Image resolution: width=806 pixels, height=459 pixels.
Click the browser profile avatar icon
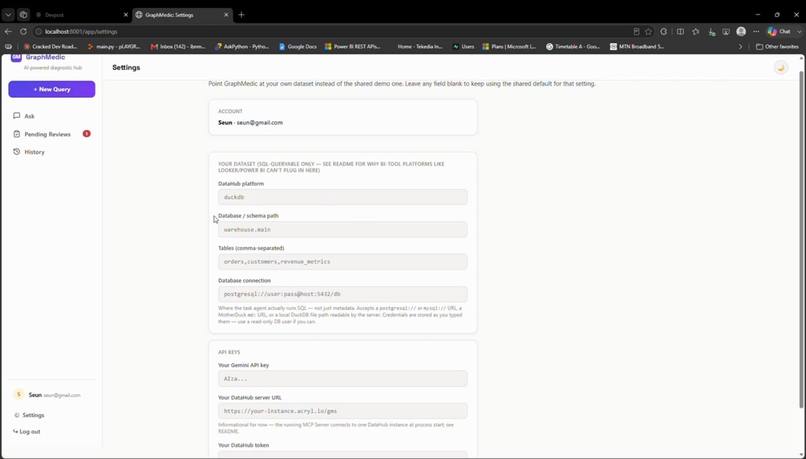741,31
